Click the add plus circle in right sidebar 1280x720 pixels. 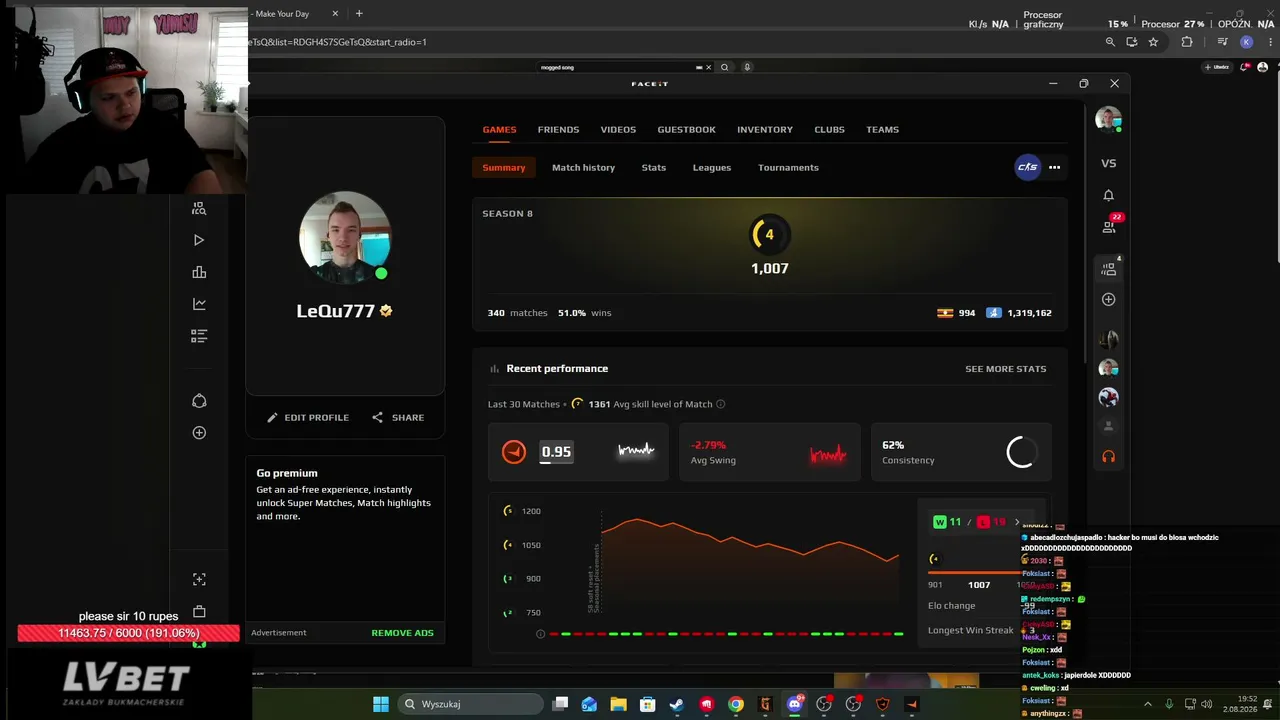pyautogui.click(x=1108, y=300)
